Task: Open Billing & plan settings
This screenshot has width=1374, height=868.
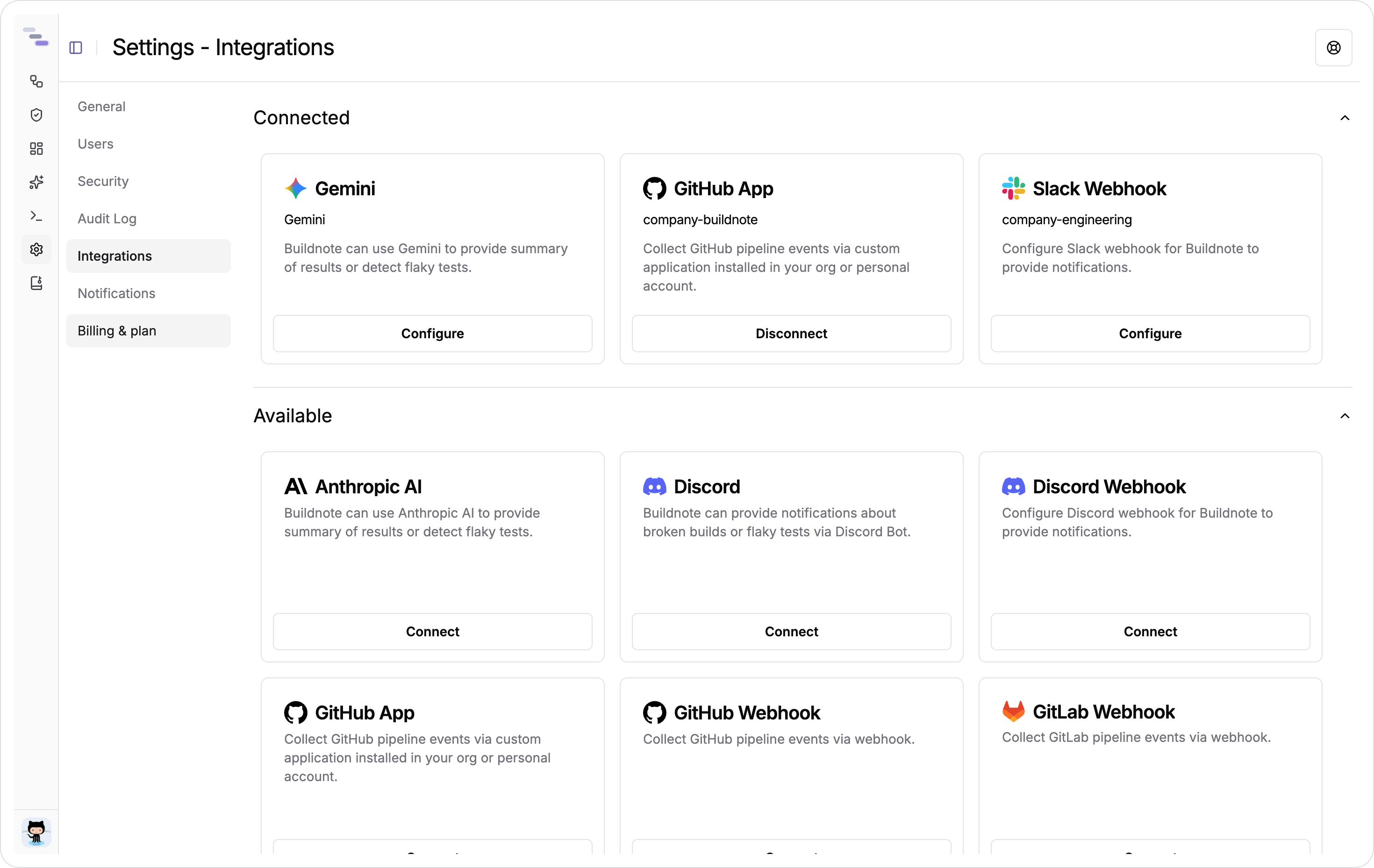Action: coord(148,331)
